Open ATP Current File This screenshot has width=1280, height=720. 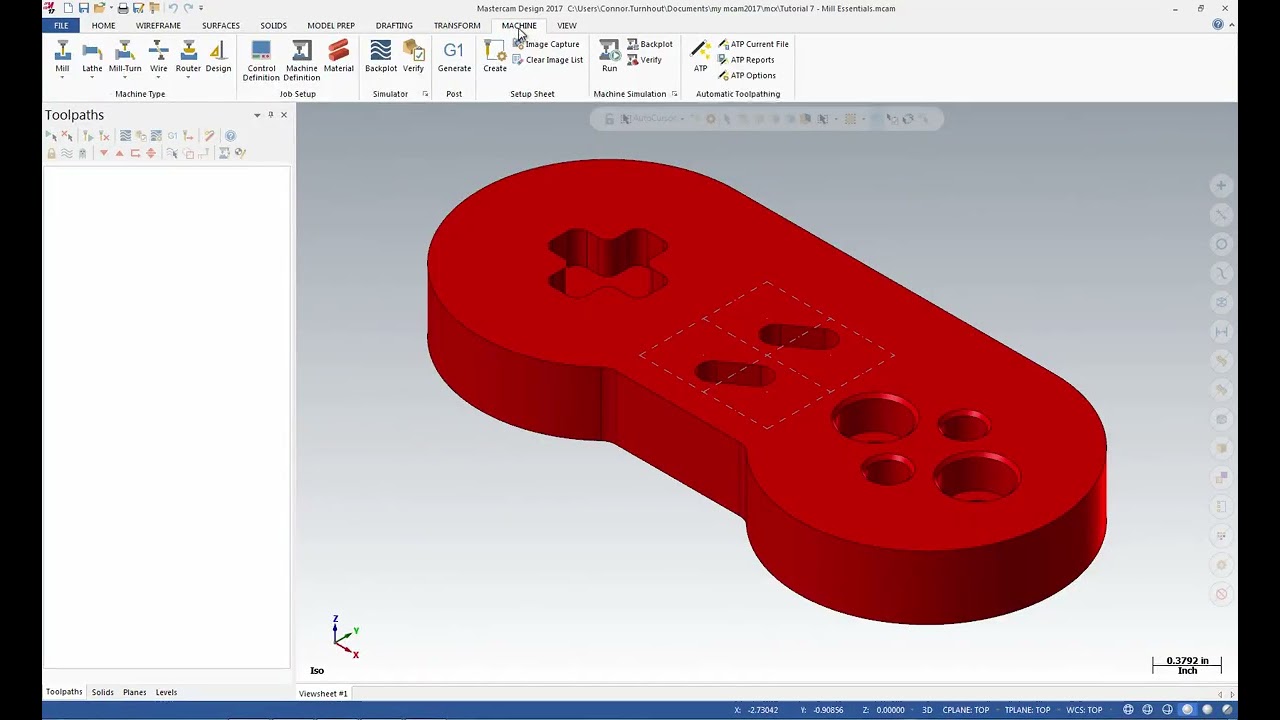click(x=754, y=44)
